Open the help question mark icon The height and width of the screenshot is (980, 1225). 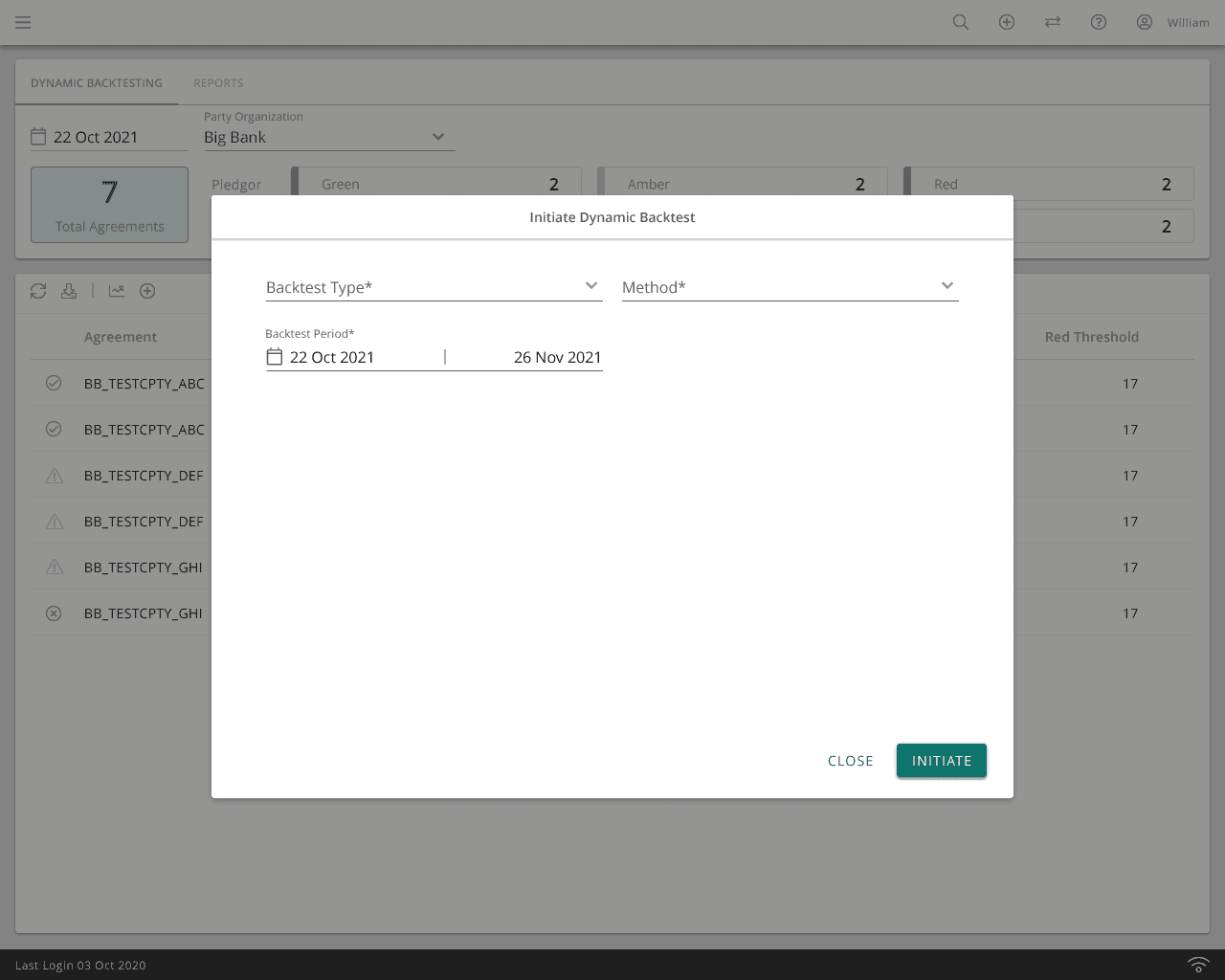(1099, 22)
